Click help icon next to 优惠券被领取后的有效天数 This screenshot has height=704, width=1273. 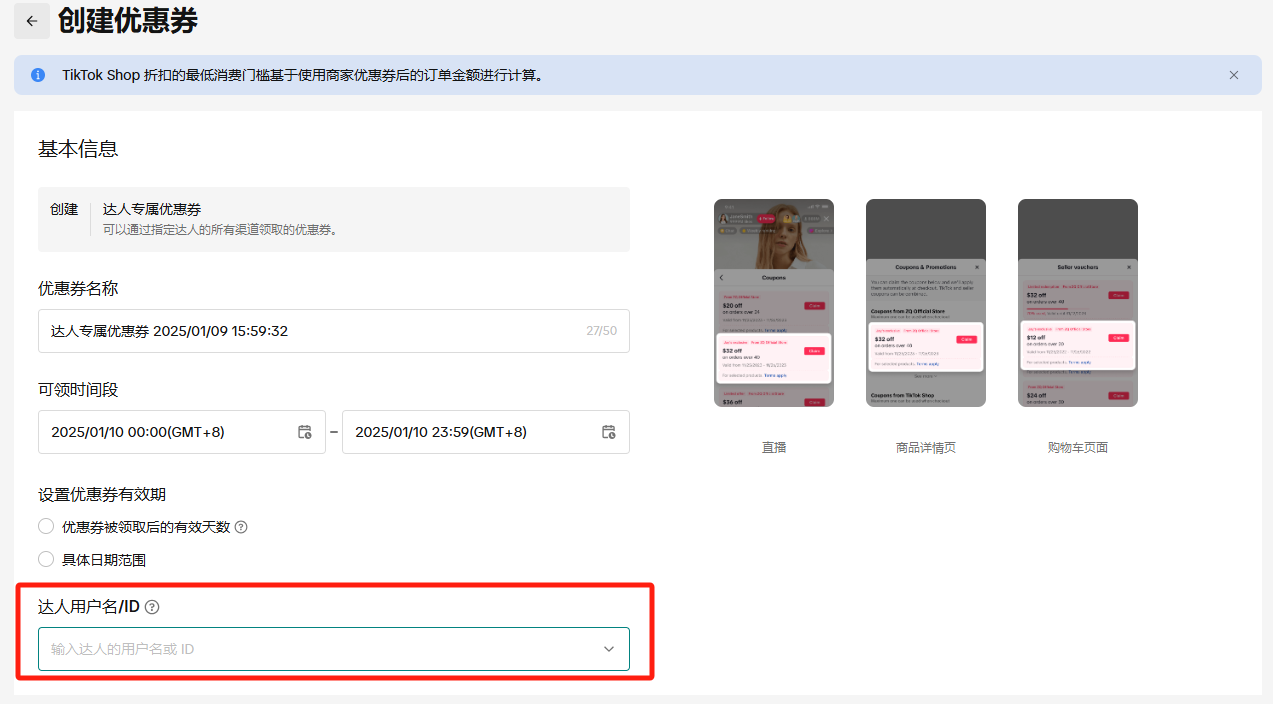pos(241,527)
